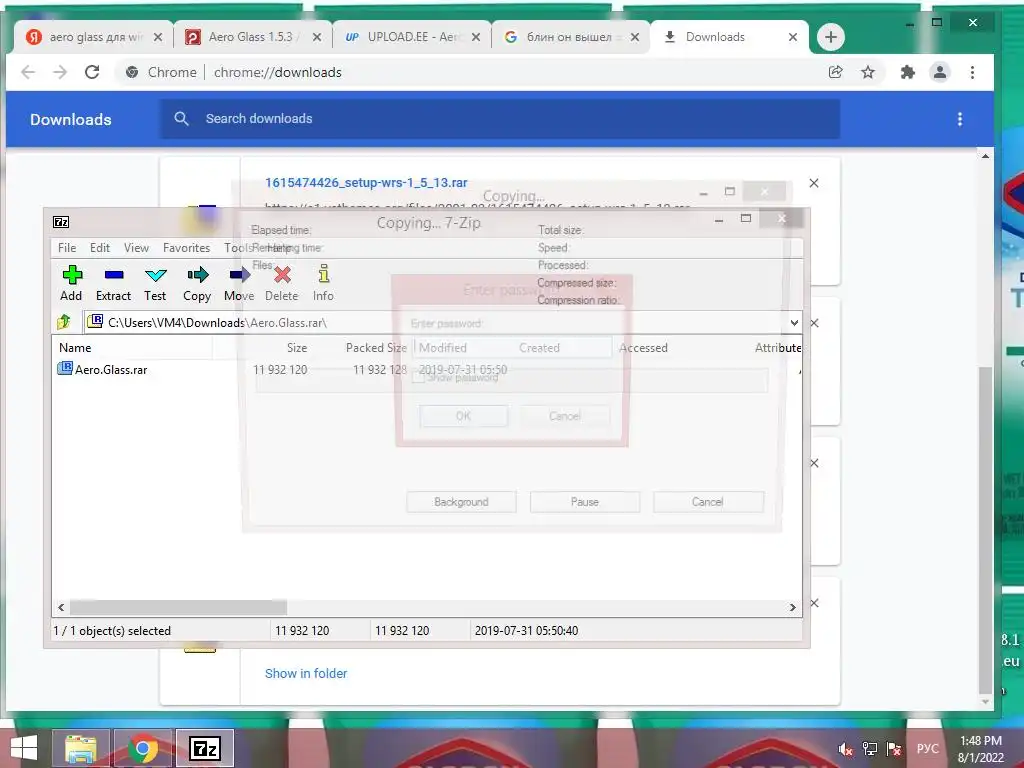Click the red Delete icon
The height and width of the screenshot is (768, 1024).
point(281,283)
